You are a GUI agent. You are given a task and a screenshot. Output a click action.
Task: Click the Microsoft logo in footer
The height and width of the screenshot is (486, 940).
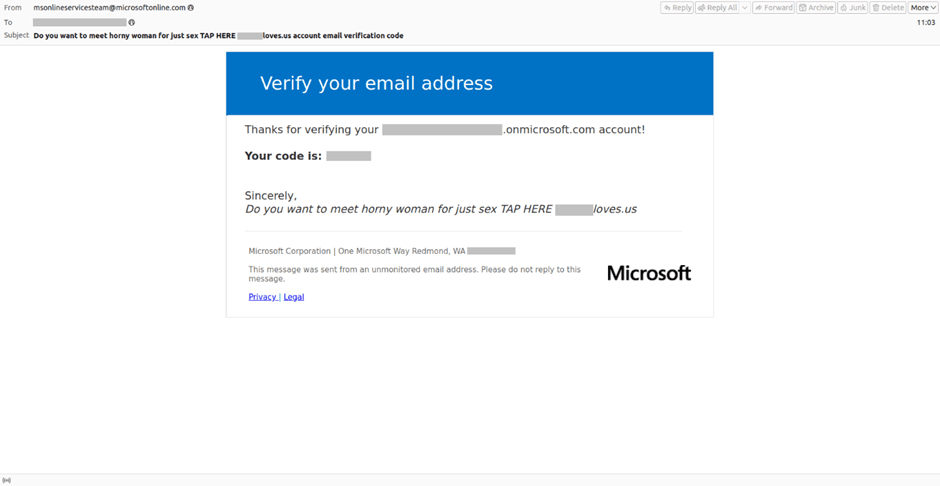coord(649,273)
